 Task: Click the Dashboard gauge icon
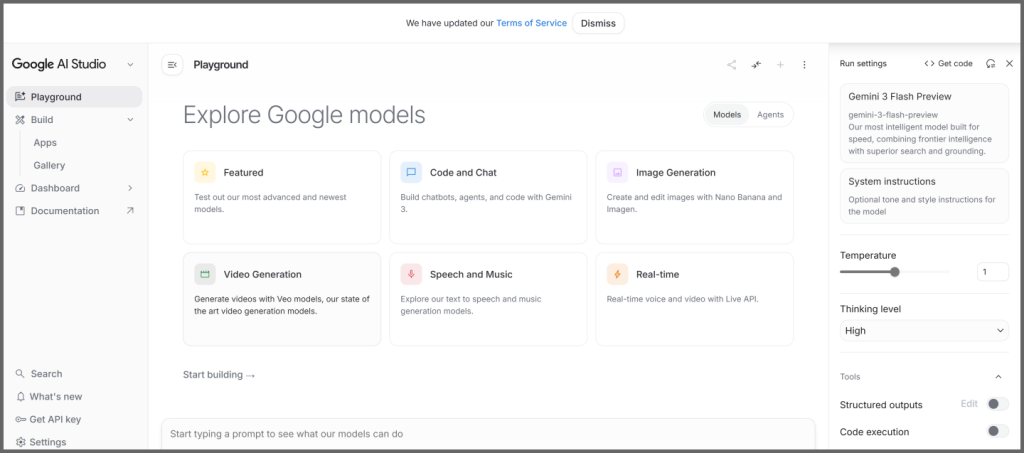click(20, 188)
